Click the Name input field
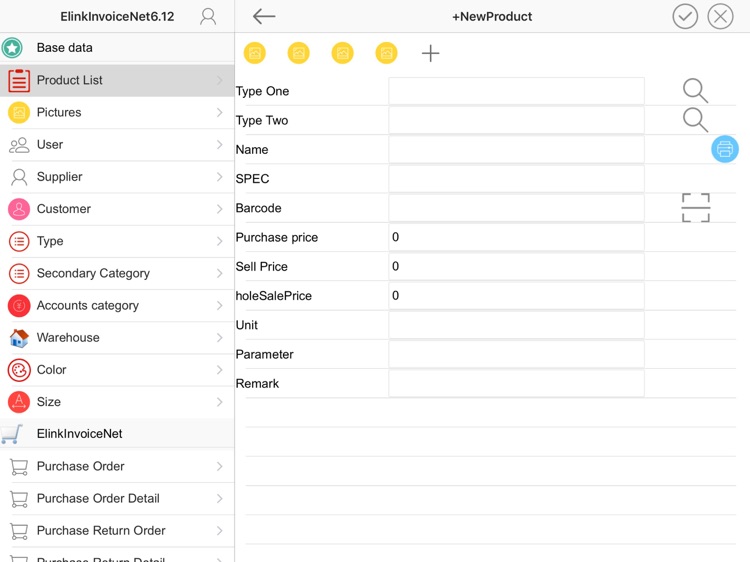 click(x=516, y=149)
